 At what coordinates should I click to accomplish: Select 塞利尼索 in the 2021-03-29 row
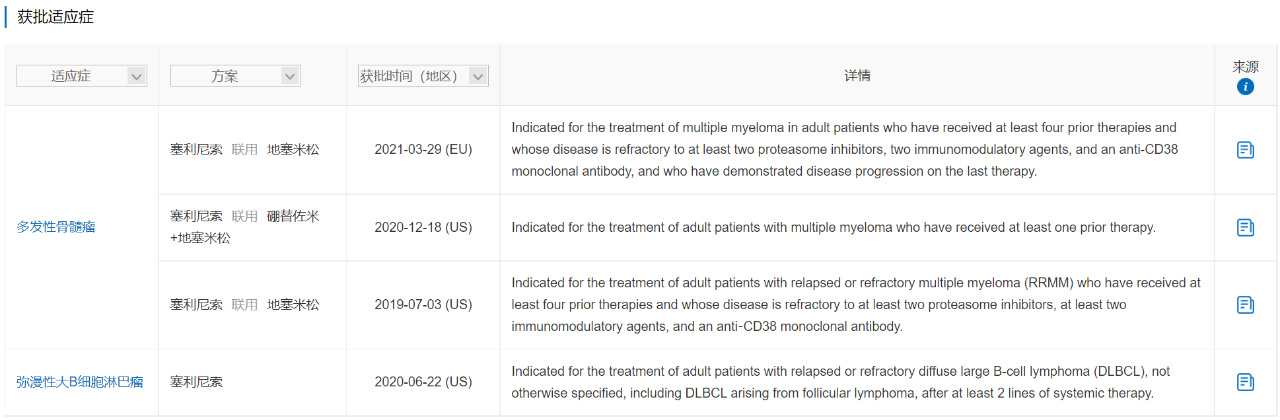pyautogui.click(x=196, y=150)
